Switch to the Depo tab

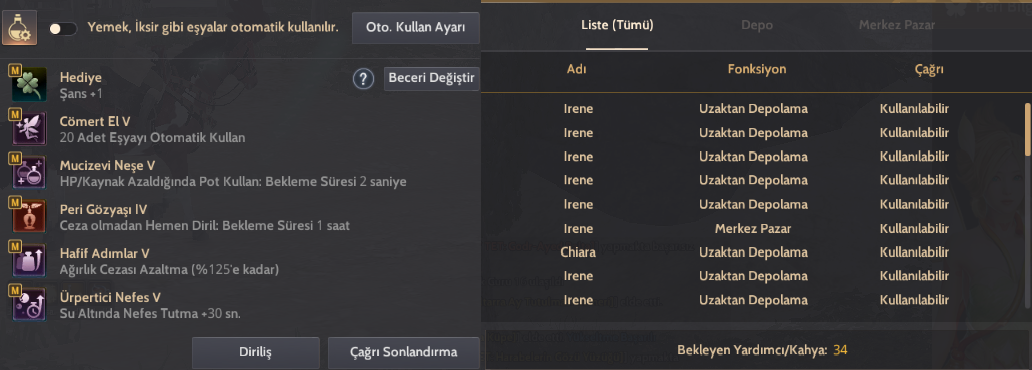(757, 26)
